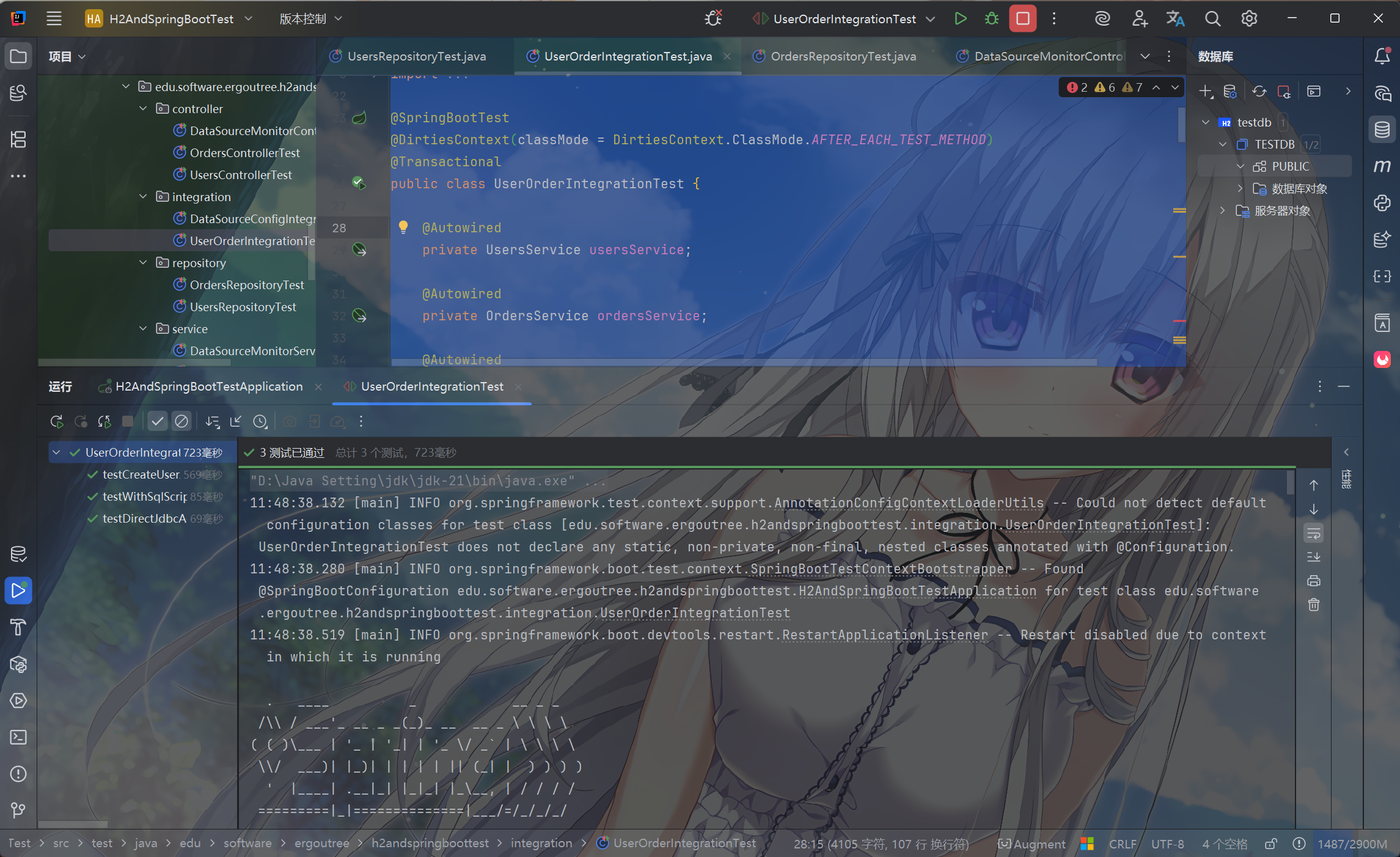Screen dimensions: 1400x857
Task: Select UserOrderIntegrationTest run tab
Action: [x=432, y=386]
